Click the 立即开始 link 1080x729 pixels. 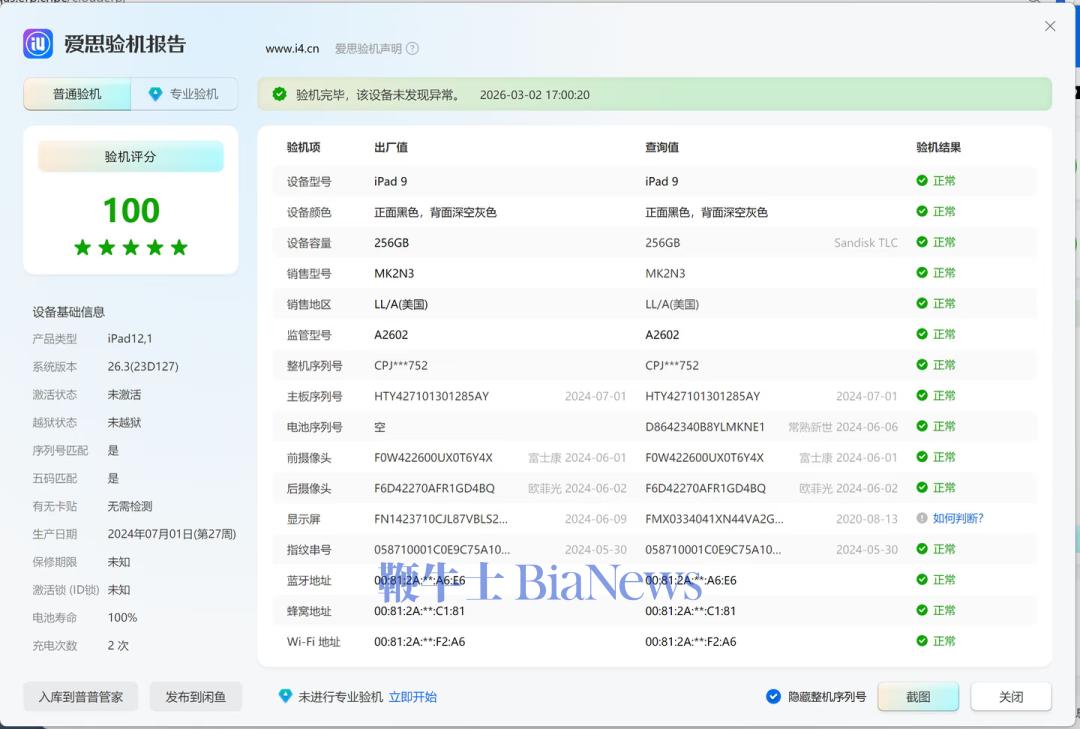(413, 697)
